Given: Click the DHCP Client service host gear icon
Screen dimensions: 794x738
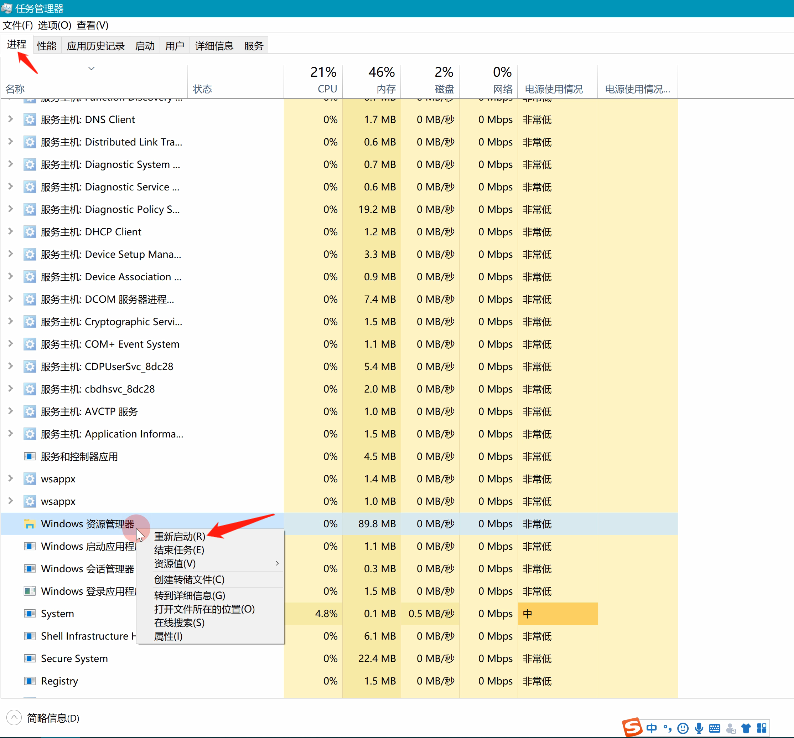Looking at the screenshot, I should pos(30,231).
